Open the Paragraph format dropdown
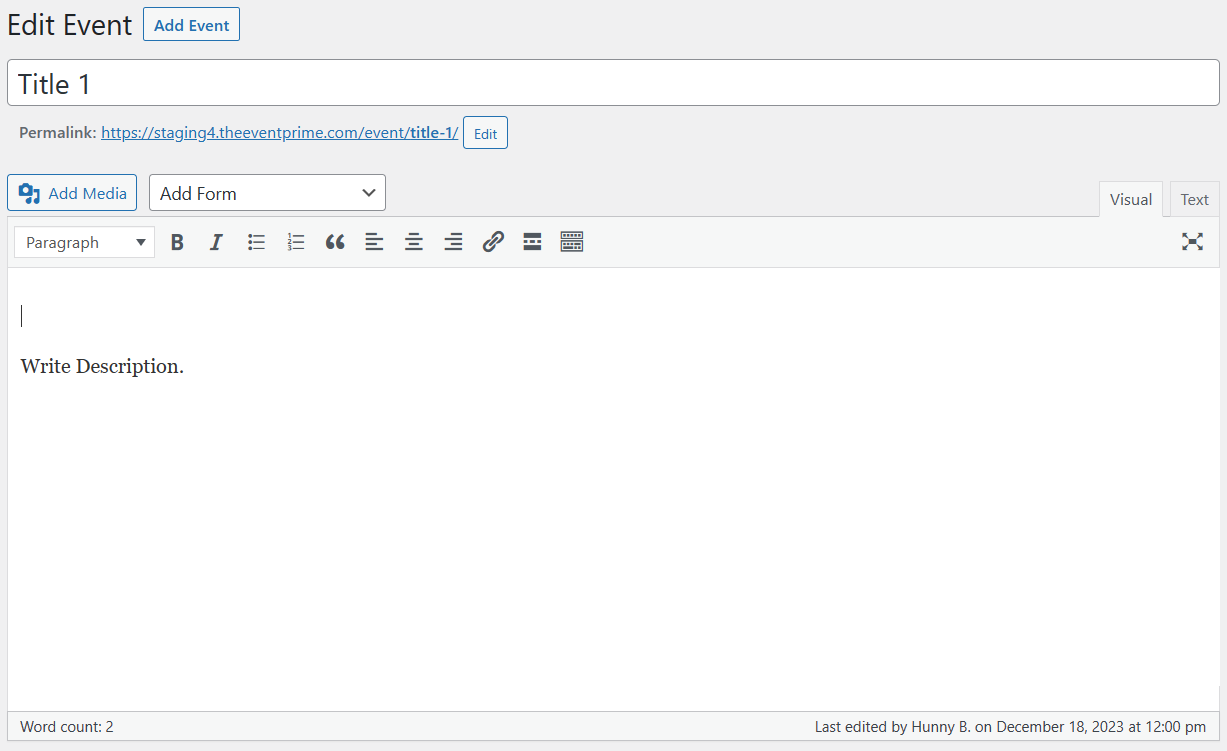1227x751 pixels. tap(85, 242)
